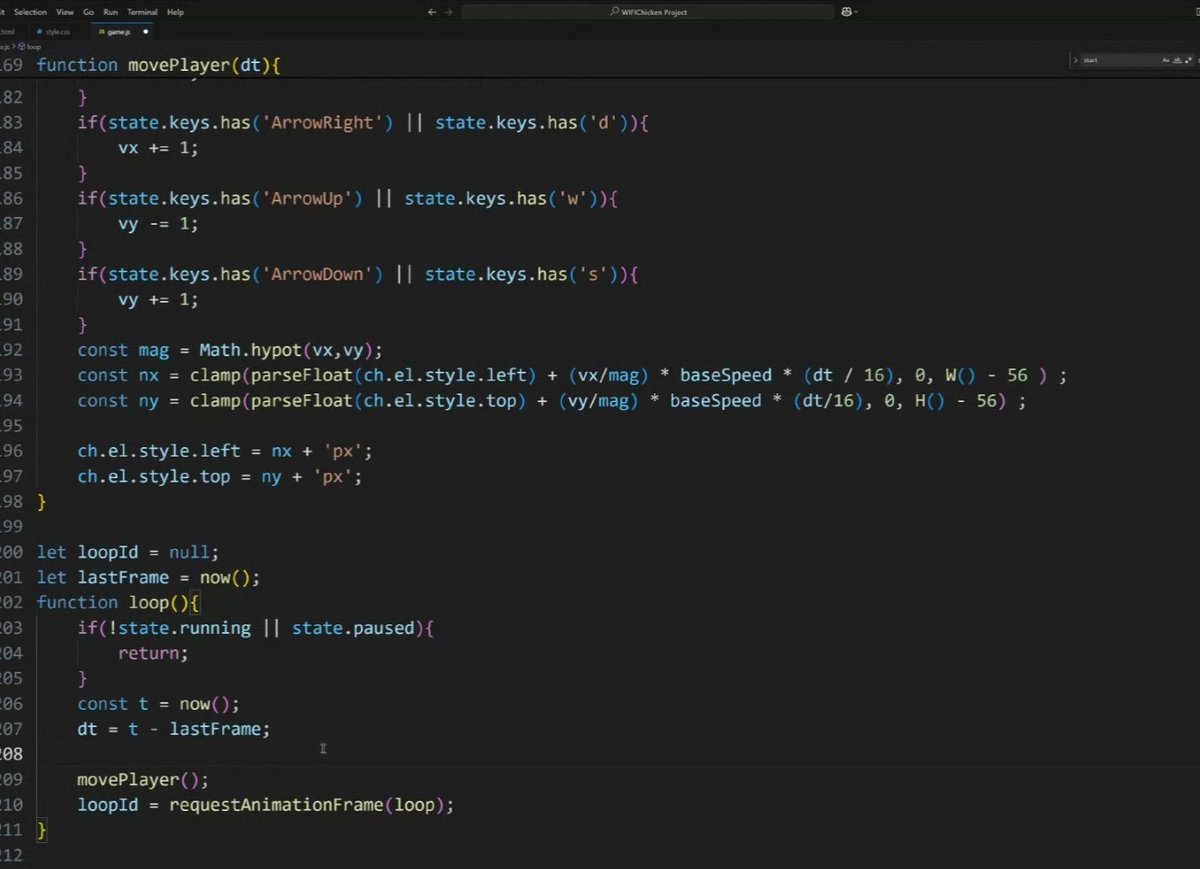The image size is (1200, 869).
Task: Expand the find widget to show replace field
Action: point(1076,60)
